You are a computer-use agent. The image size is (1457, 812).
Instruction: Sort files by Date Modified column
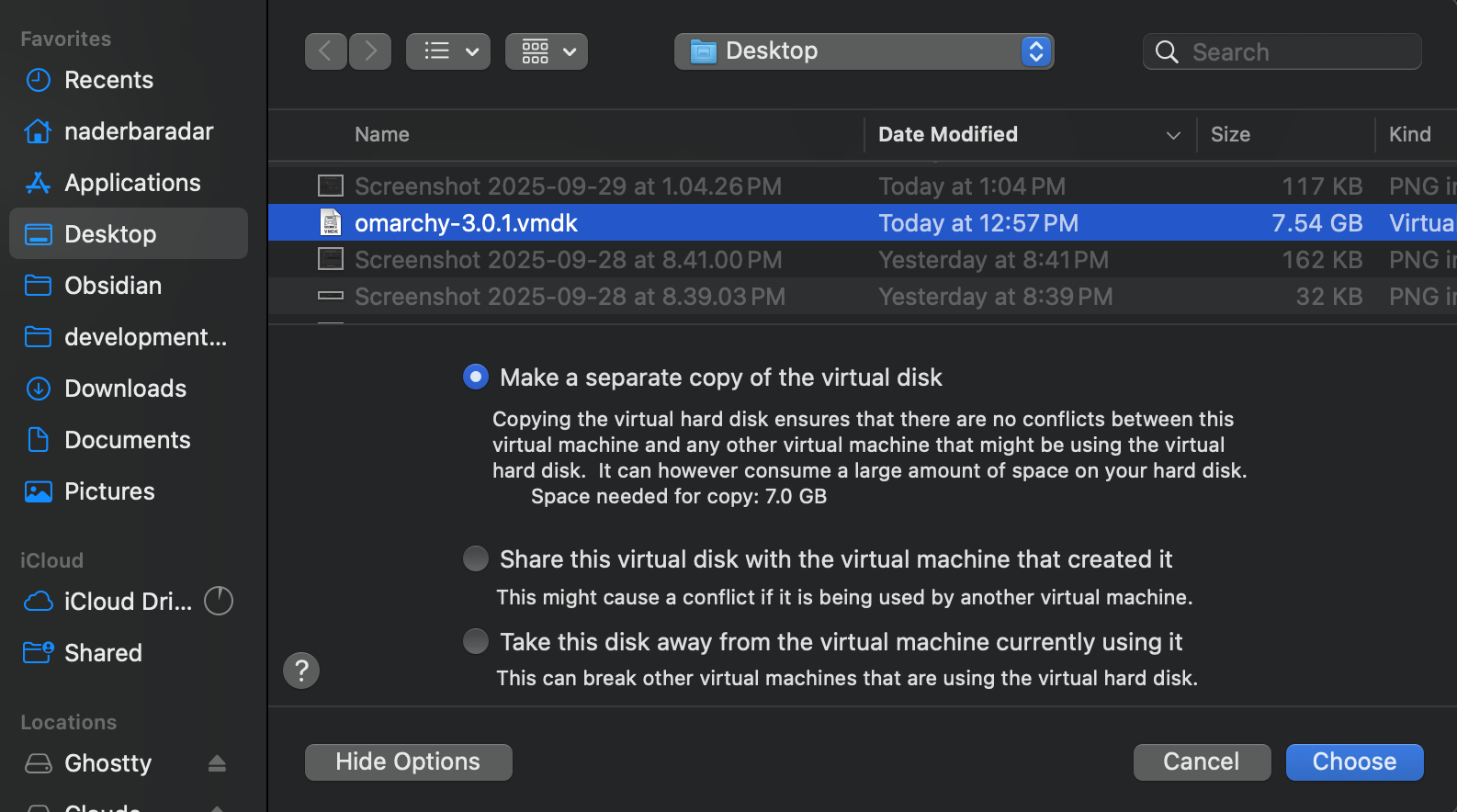point(947,134)
